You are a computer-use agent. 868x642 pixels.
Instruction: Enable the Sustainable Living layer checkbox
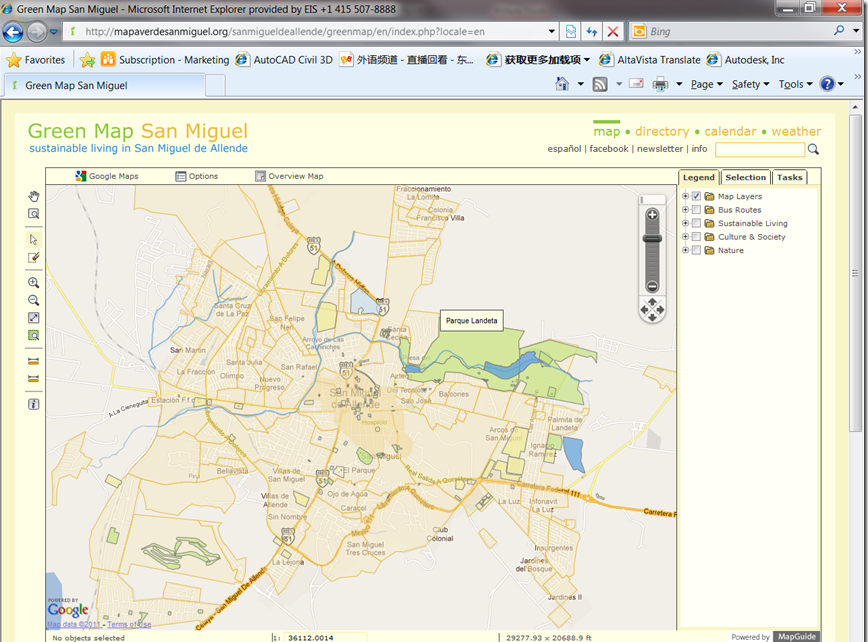[696, 223]
